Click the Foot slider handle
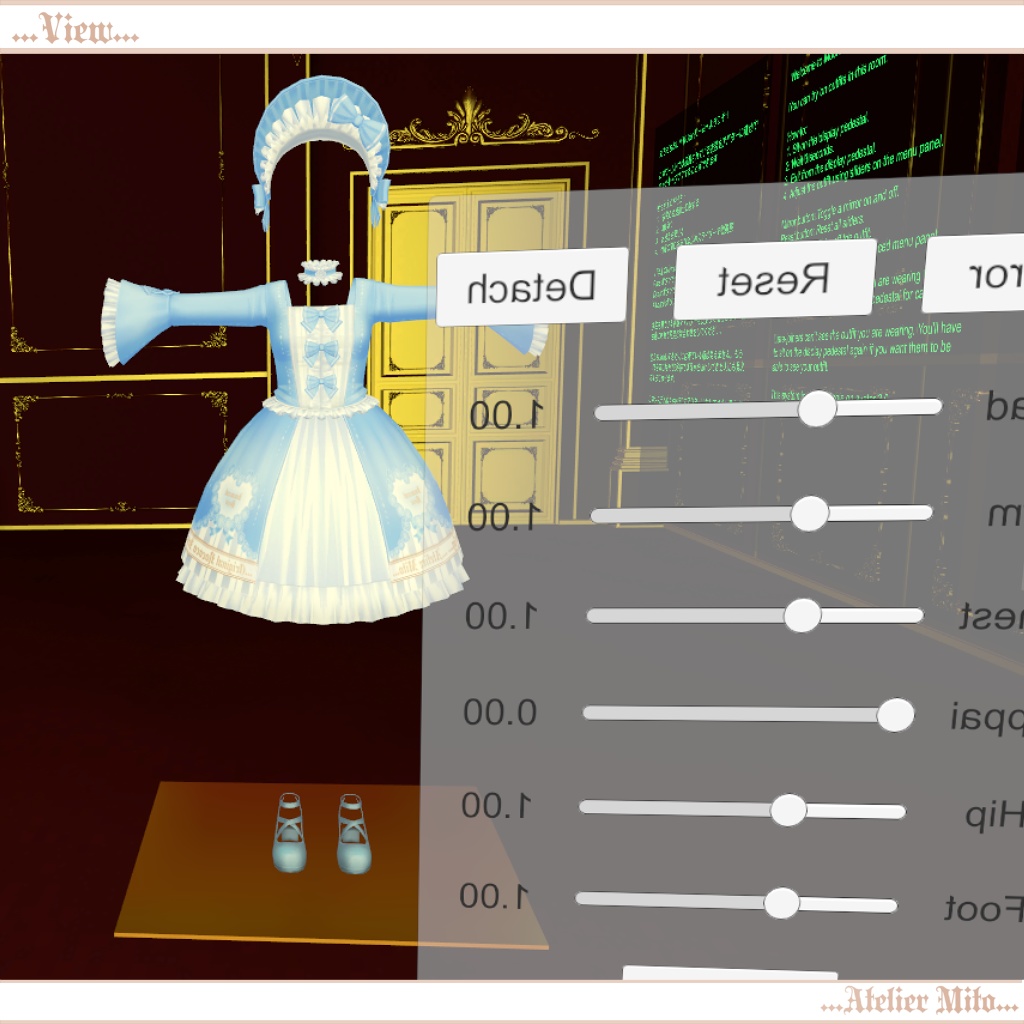This screenshot has height=1024, width=1024. [781, 903]
